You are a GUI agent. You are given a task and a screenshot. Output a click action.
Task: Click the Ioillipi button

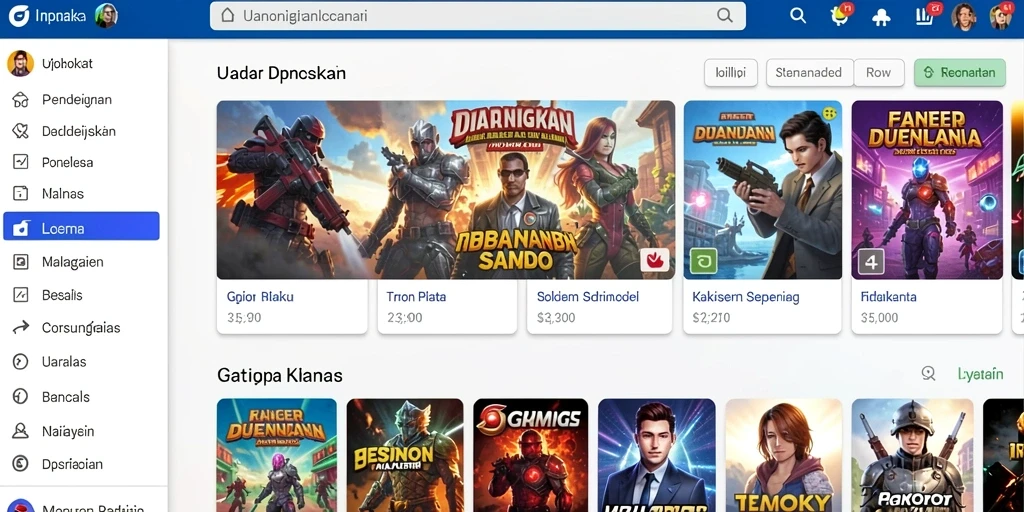(x=731, y=72)
